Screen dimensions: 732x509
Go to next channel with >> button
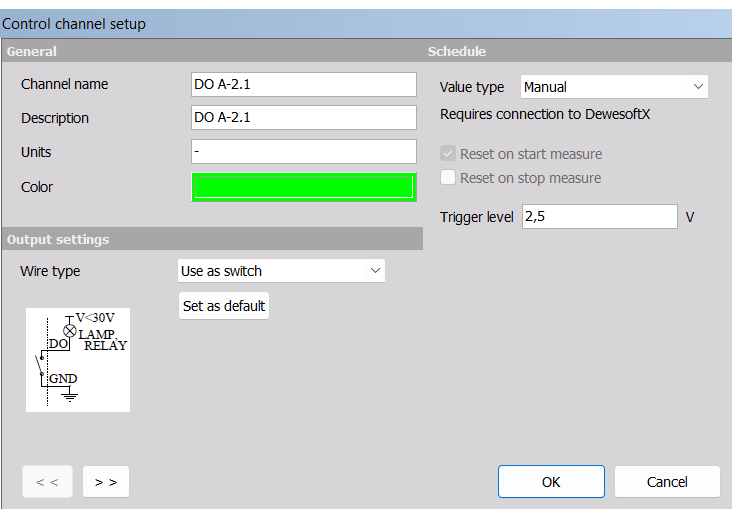[106, 482]
